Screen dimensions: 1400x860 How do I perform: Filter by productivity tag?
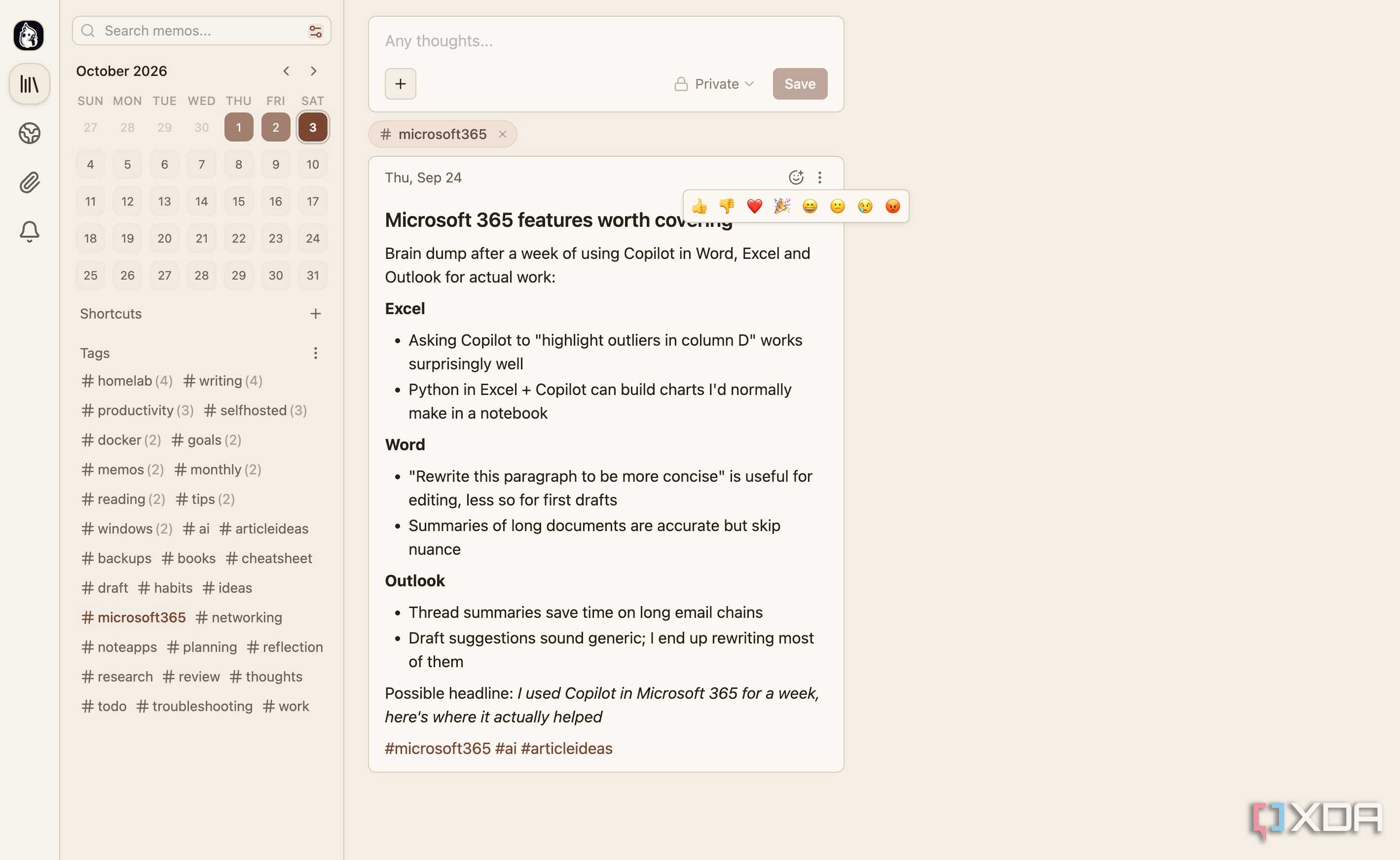pos(137,410)
